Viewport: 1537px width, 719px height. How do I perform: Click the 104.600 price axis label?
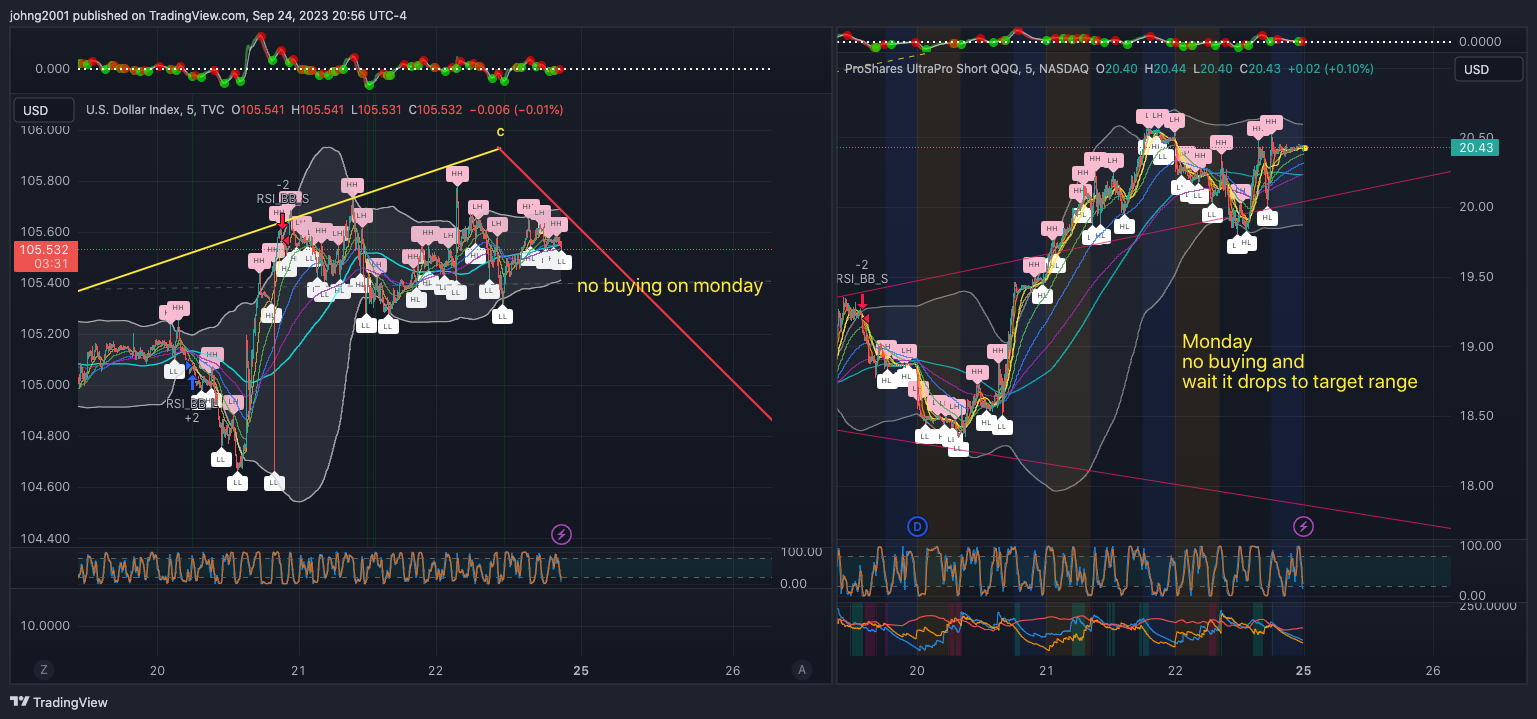46,486
